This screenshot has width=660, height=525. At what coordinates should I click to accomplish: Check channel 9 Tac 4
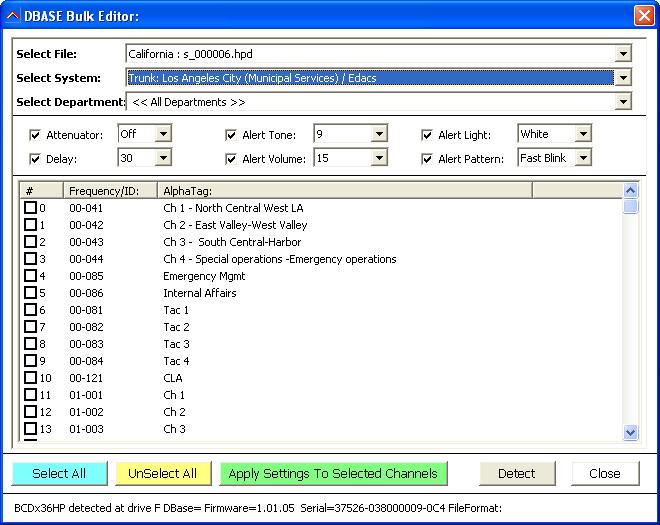coord(30,360)
